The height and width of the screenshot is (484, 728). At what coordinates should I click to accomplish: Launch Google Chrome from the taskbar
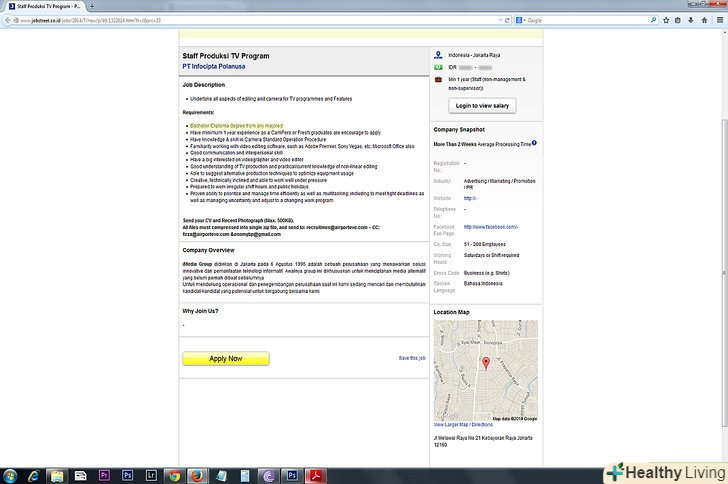(x=174, y=475)
